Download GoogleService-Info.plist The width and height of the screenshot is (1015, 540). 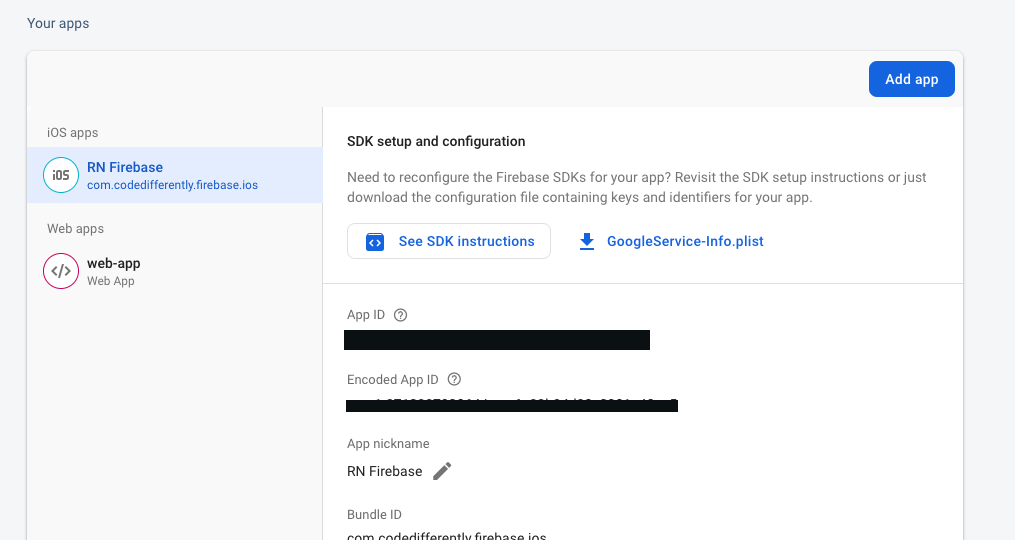click(x=671, y=241)
